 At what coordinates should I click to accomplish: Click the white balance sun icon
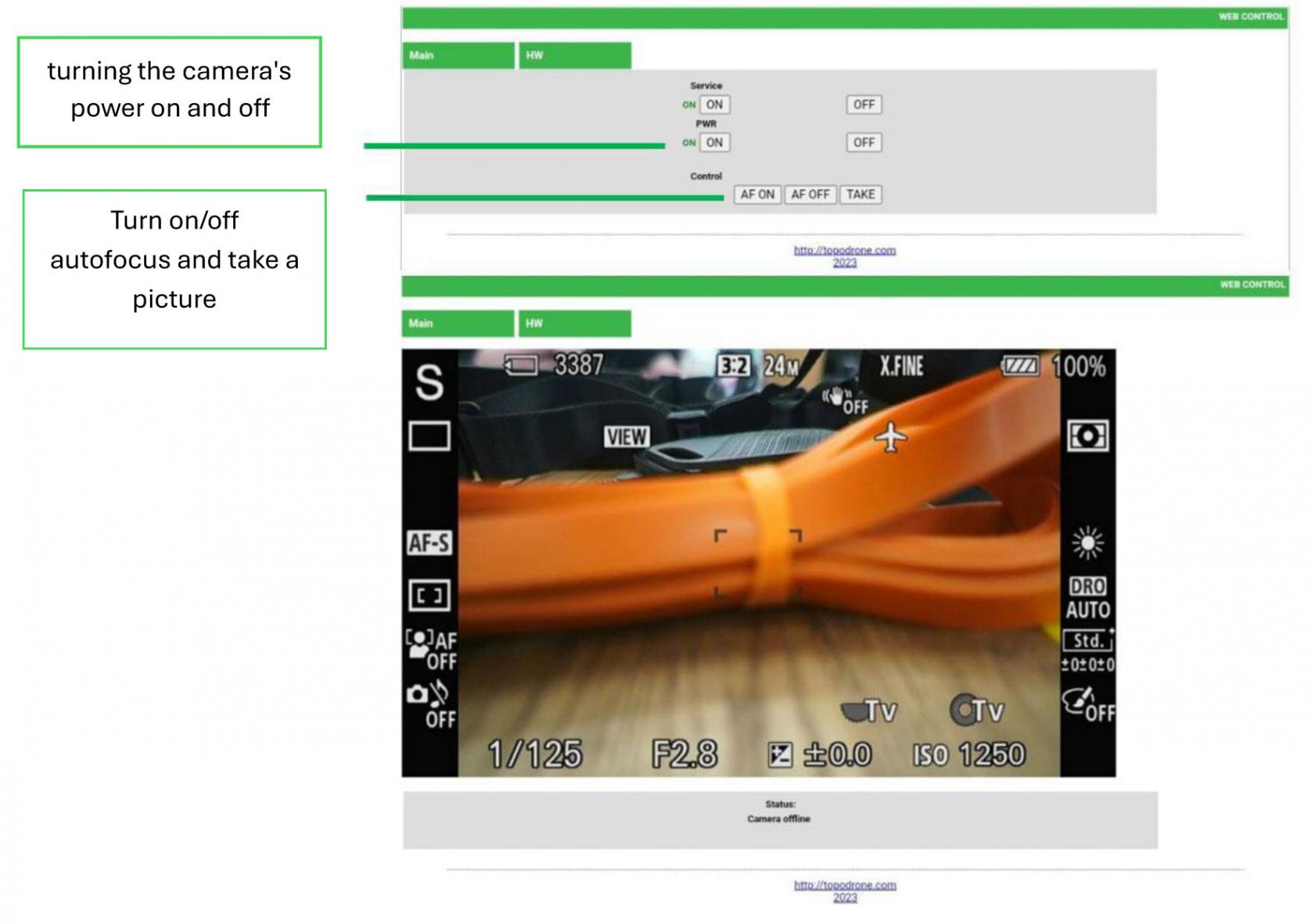(x=1087, y=543)
